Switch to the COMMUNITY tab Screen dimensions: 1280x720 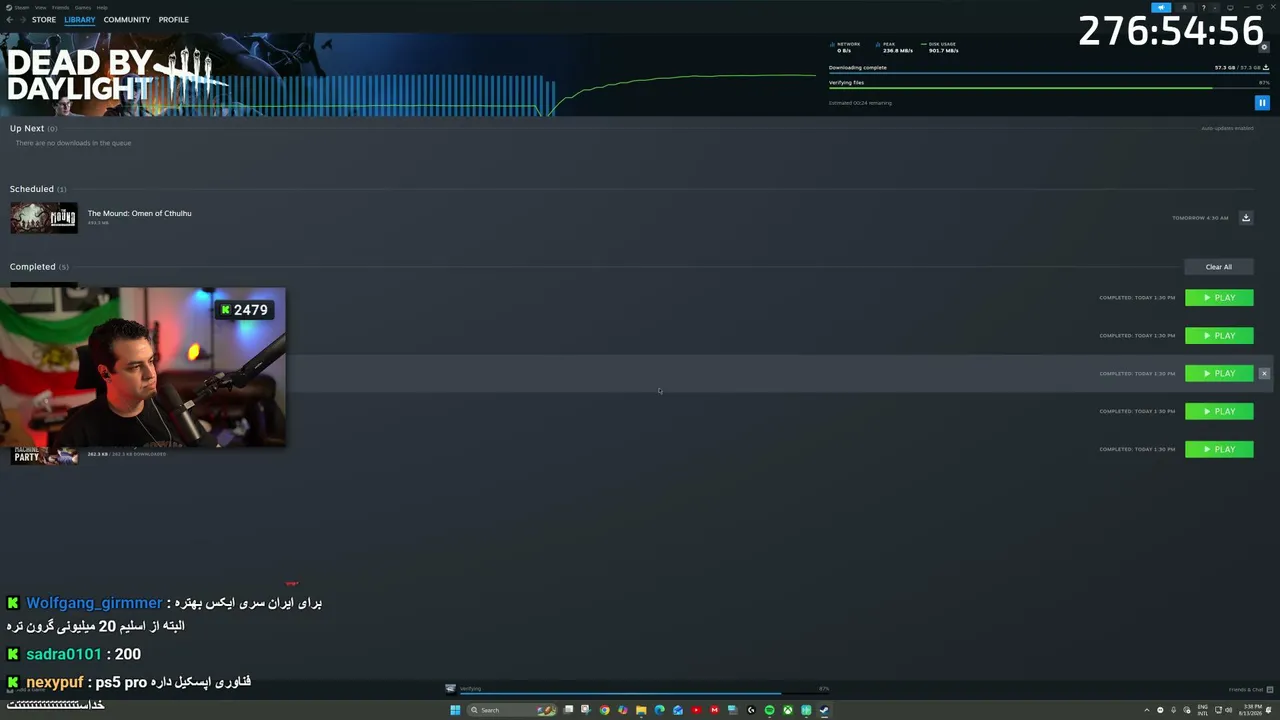click(127, 20)
